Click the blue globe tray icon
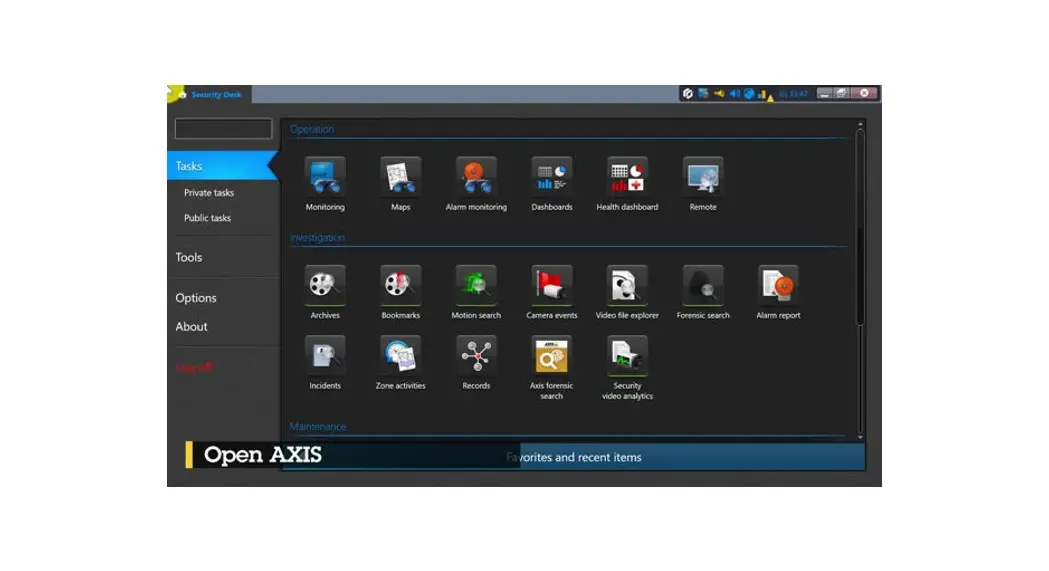1049x571 pixels. pos(749,94)
